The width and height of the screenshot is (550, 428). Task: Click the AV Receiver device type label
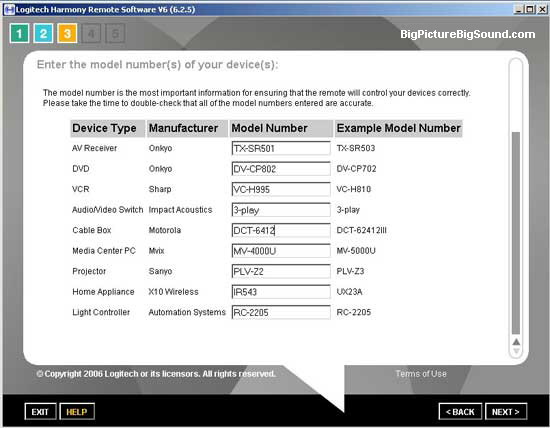tap(94, 148)
